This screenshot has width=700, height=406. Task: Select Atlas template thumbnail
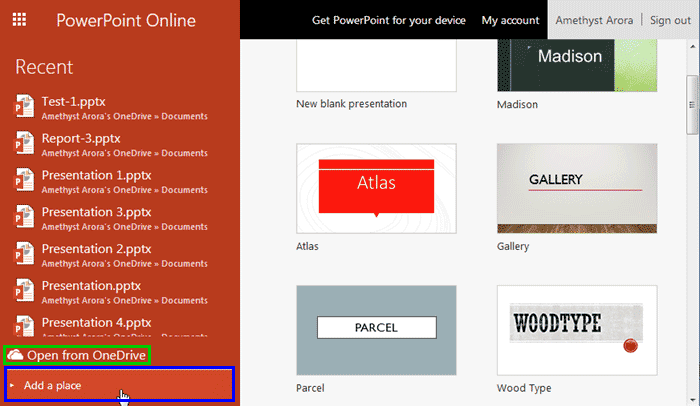tap(376, 188)
